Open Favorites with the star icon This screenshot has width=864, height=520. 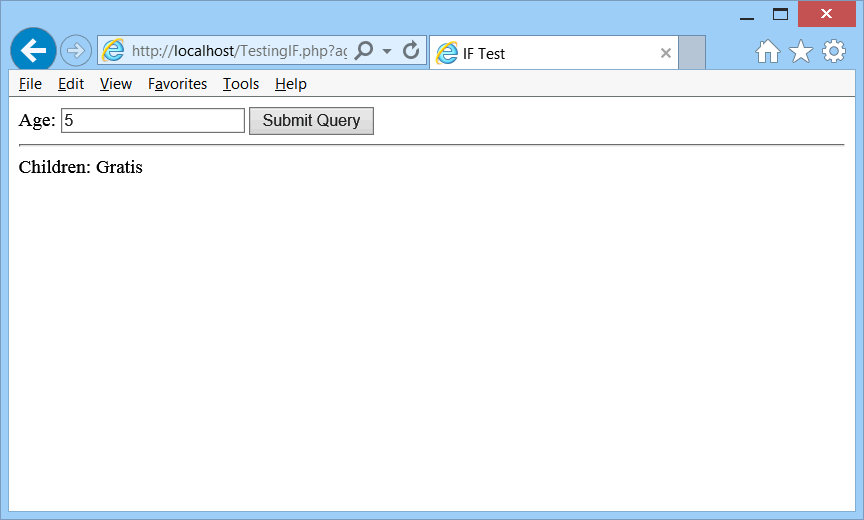[x=801, y=52]
